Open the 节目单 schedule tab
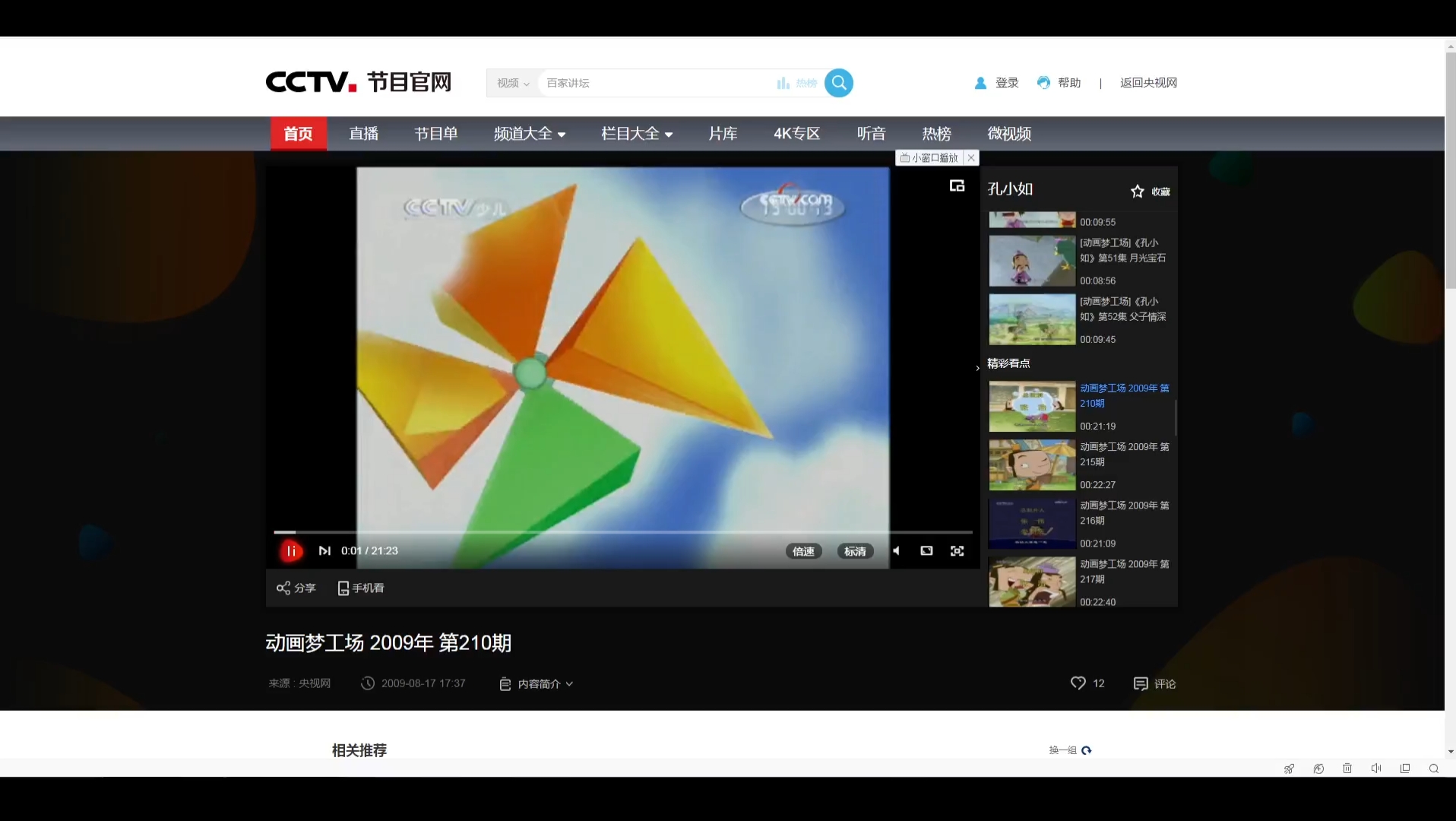The image size is (1456, 821). [x=435, y=134]
